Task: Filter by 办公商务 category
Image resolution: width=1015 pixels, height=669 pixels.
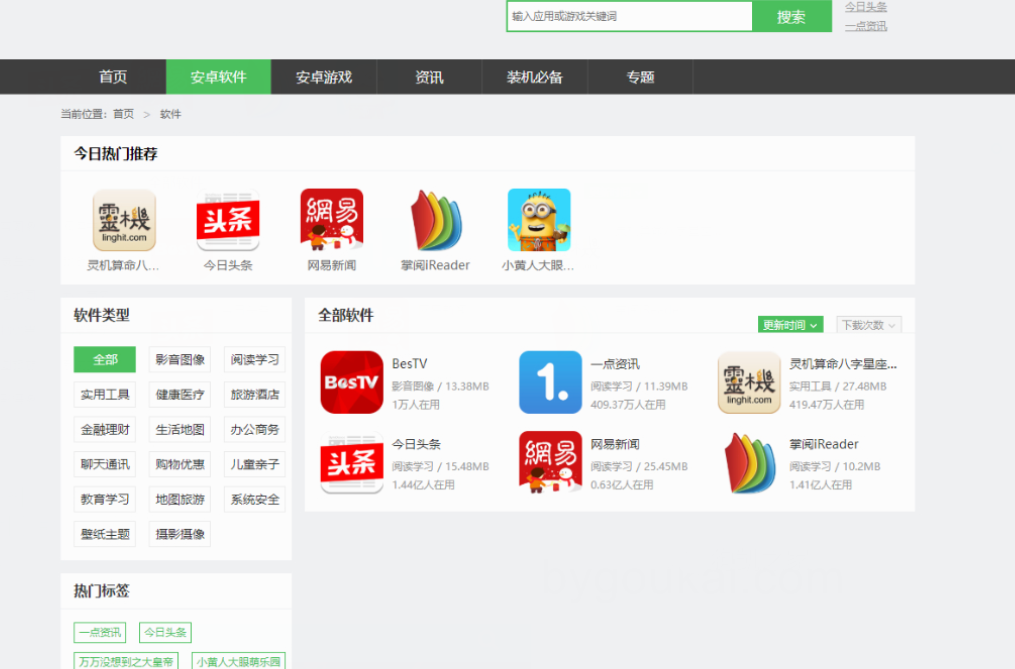Action: coord(255,429)
